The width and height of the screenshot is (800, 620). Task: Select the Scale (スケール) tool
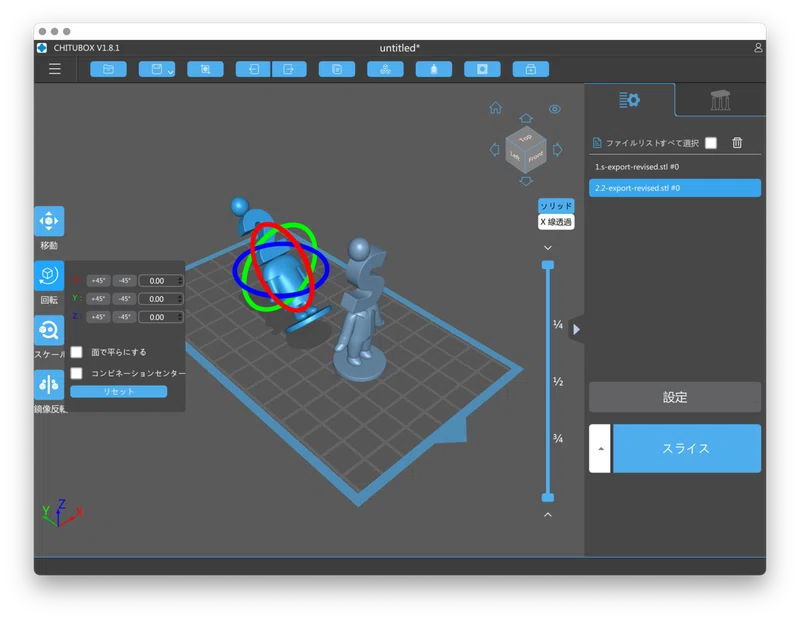click(49, 330)
